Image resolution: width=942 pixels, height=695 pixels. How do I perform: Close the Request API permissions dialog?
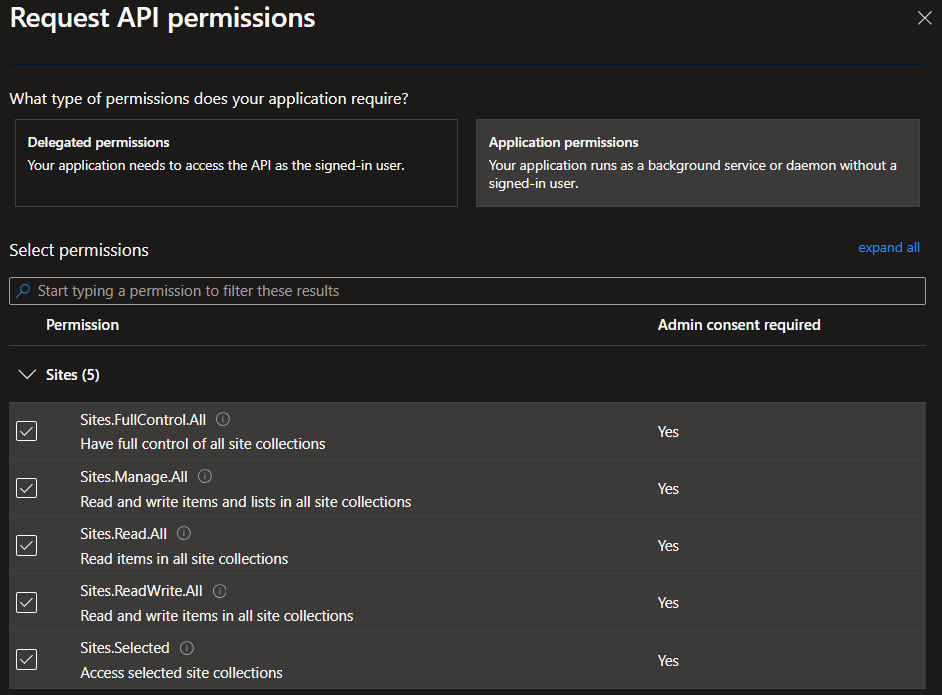[924, 17]
